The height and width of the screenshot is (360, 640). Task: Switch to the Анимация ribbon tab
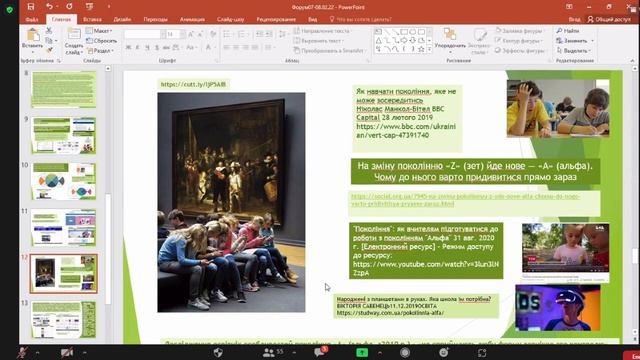pyautogui.click(x=192, y=19)
